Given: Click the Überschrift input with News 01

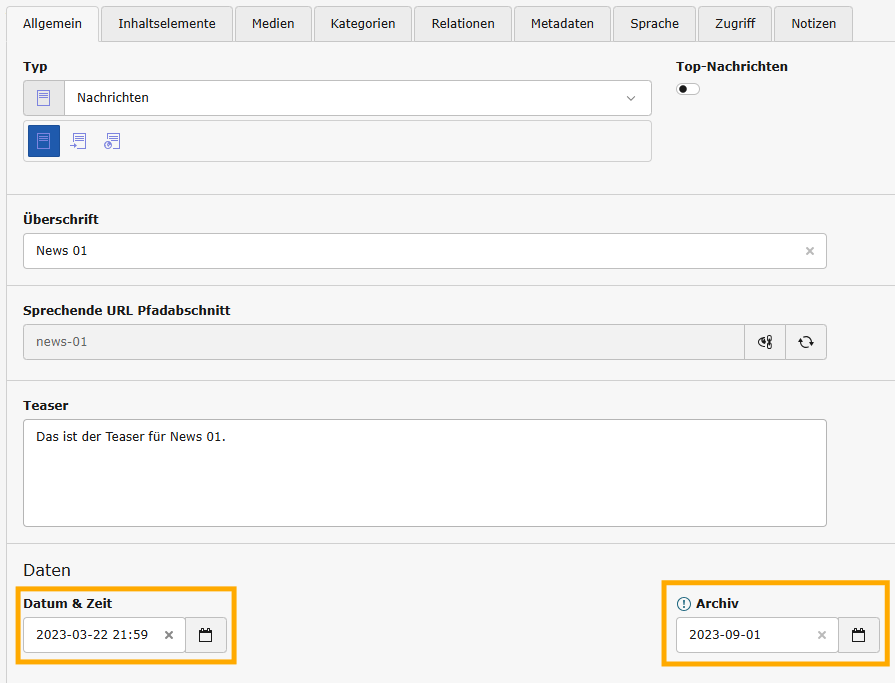Looking at the screenshot, I should 410,251.
